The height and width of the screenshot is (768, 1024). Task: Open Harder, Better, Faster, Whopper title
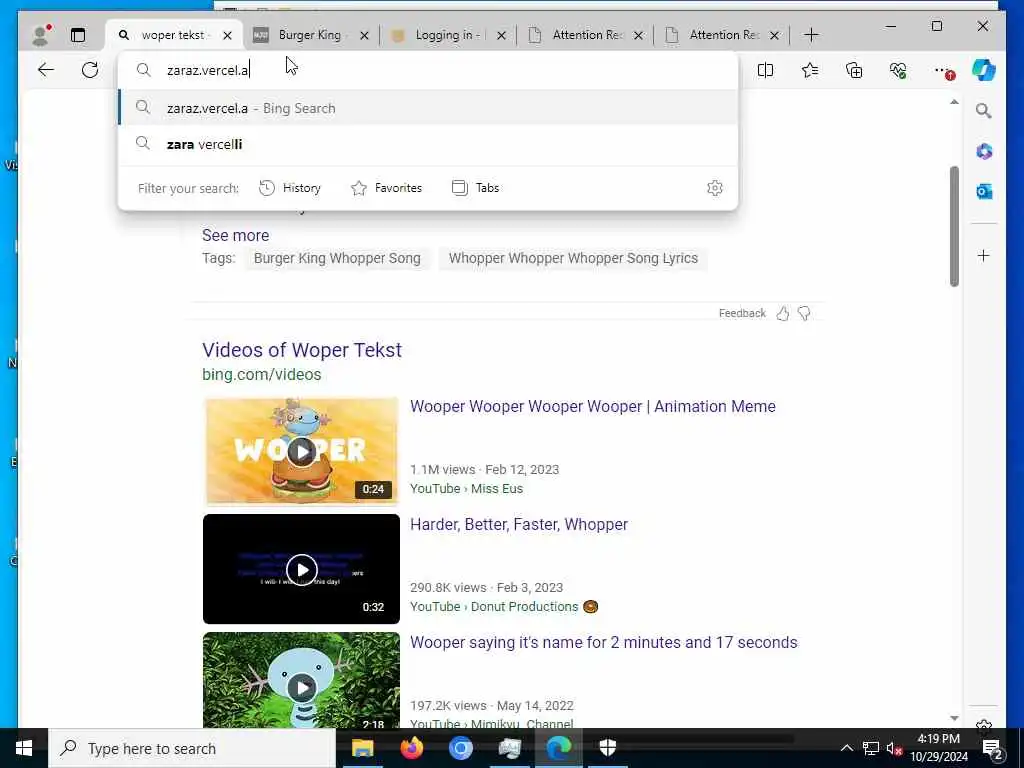tap(519, 524)
